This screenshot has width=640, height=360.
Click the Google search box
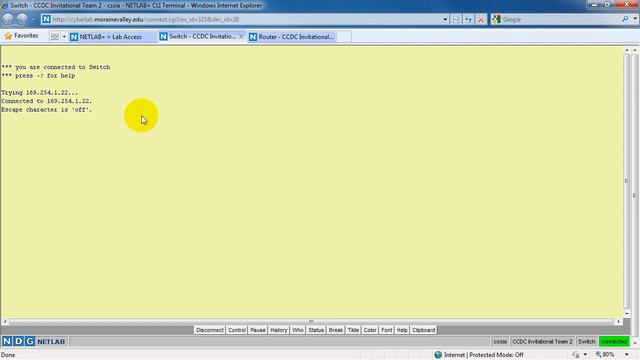pyautogui.click(x=561, y=19)
